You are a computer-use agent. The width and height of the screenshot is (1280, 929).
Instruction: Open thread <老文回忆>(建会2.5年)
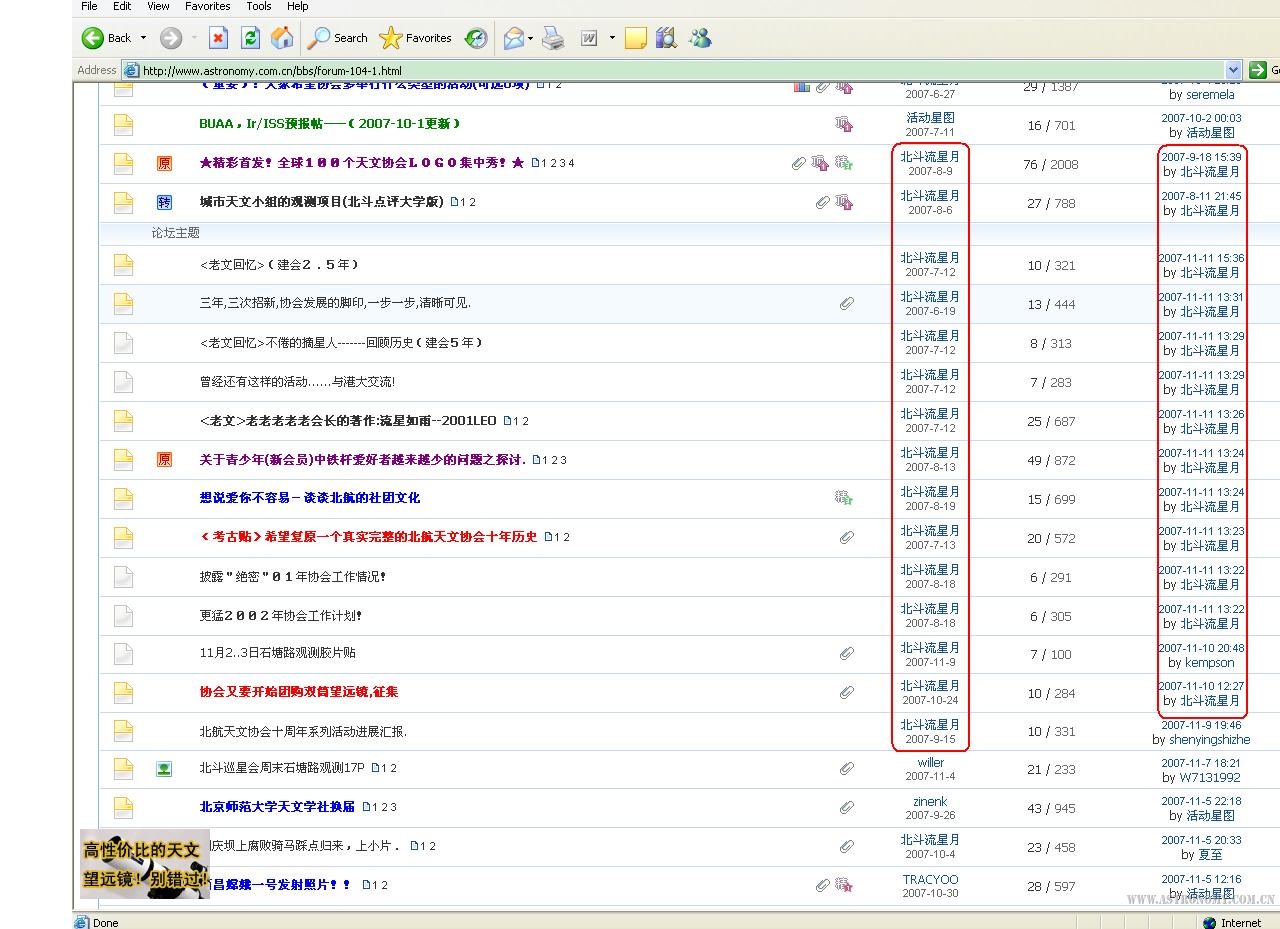[279, 265]
